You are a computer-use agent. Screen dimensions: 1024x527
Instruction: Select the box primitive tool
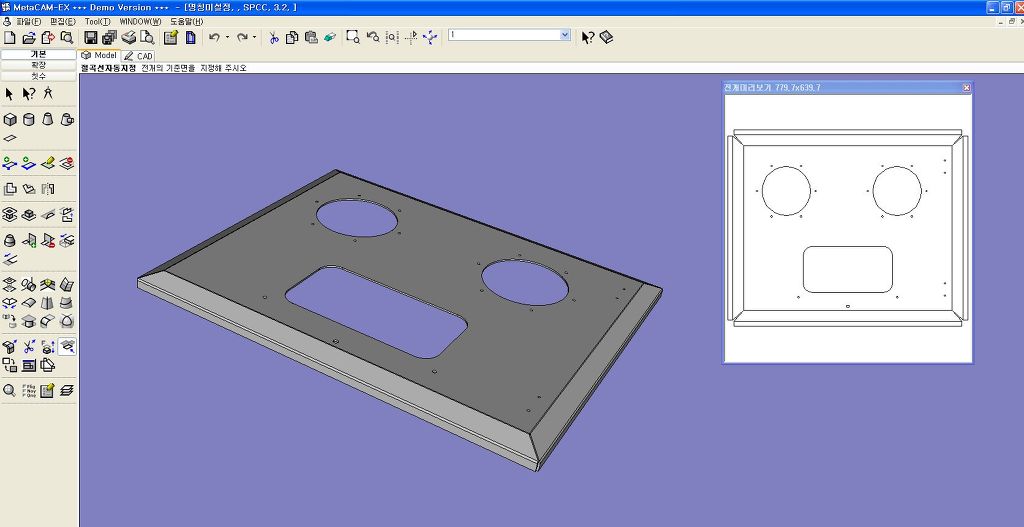(10, 119)
